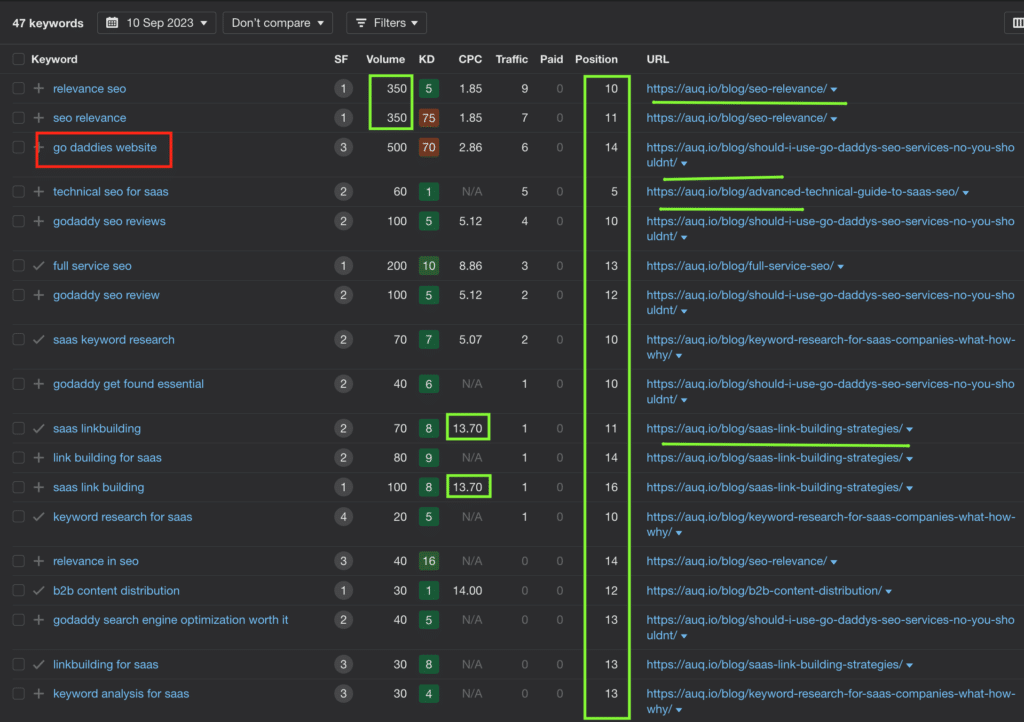Select checkbox beside 'full service seo'
Screen dimensions: 1024x722
pos(18,266)
